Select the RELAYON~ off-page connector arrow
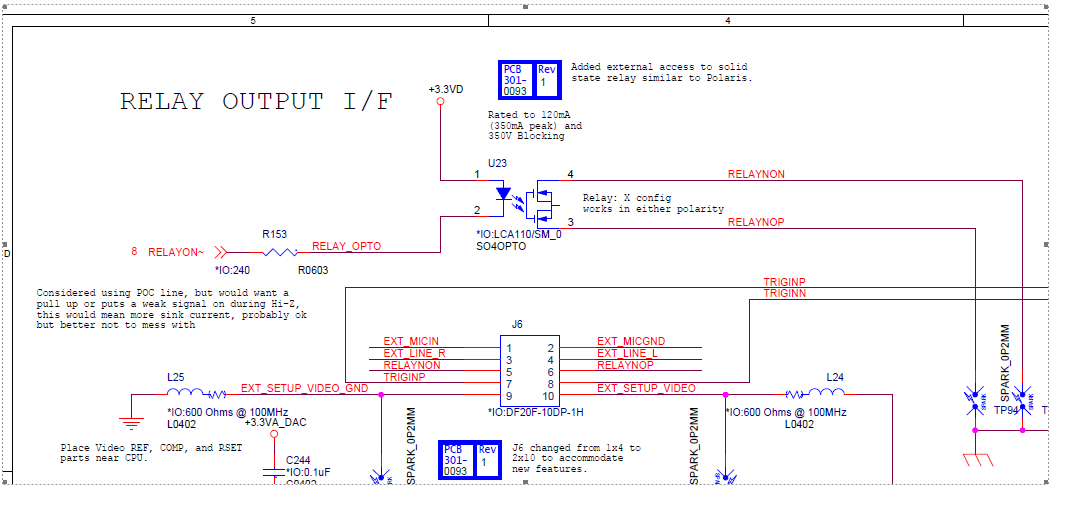The image size is (1068, 510). coord(222,252)
